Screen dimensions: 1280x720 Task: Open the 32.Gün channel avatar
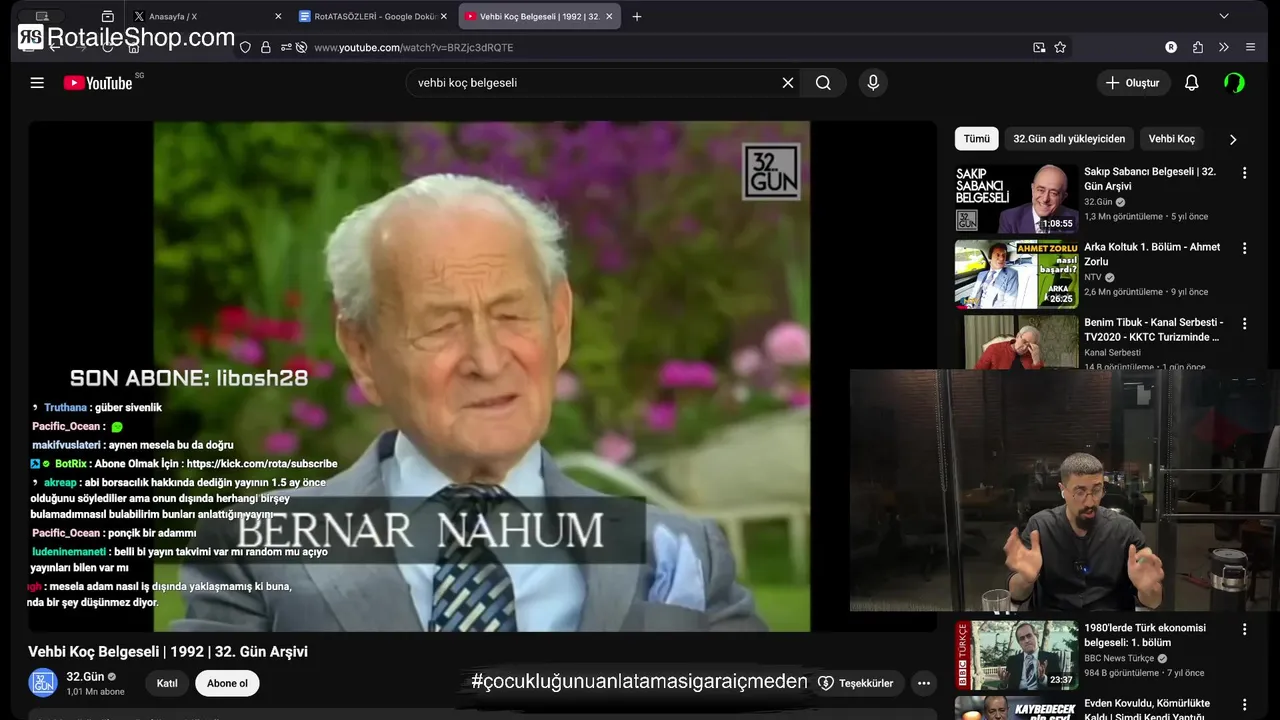click(x=43, y=683)
